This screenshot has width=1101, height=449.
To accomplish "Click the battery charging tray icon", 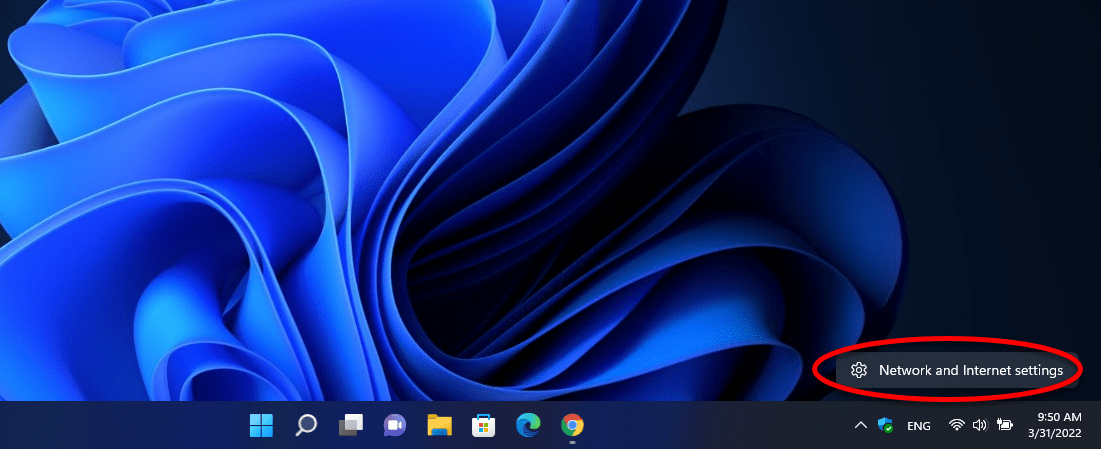I will pyautogui.click(x=1005, y=425).
